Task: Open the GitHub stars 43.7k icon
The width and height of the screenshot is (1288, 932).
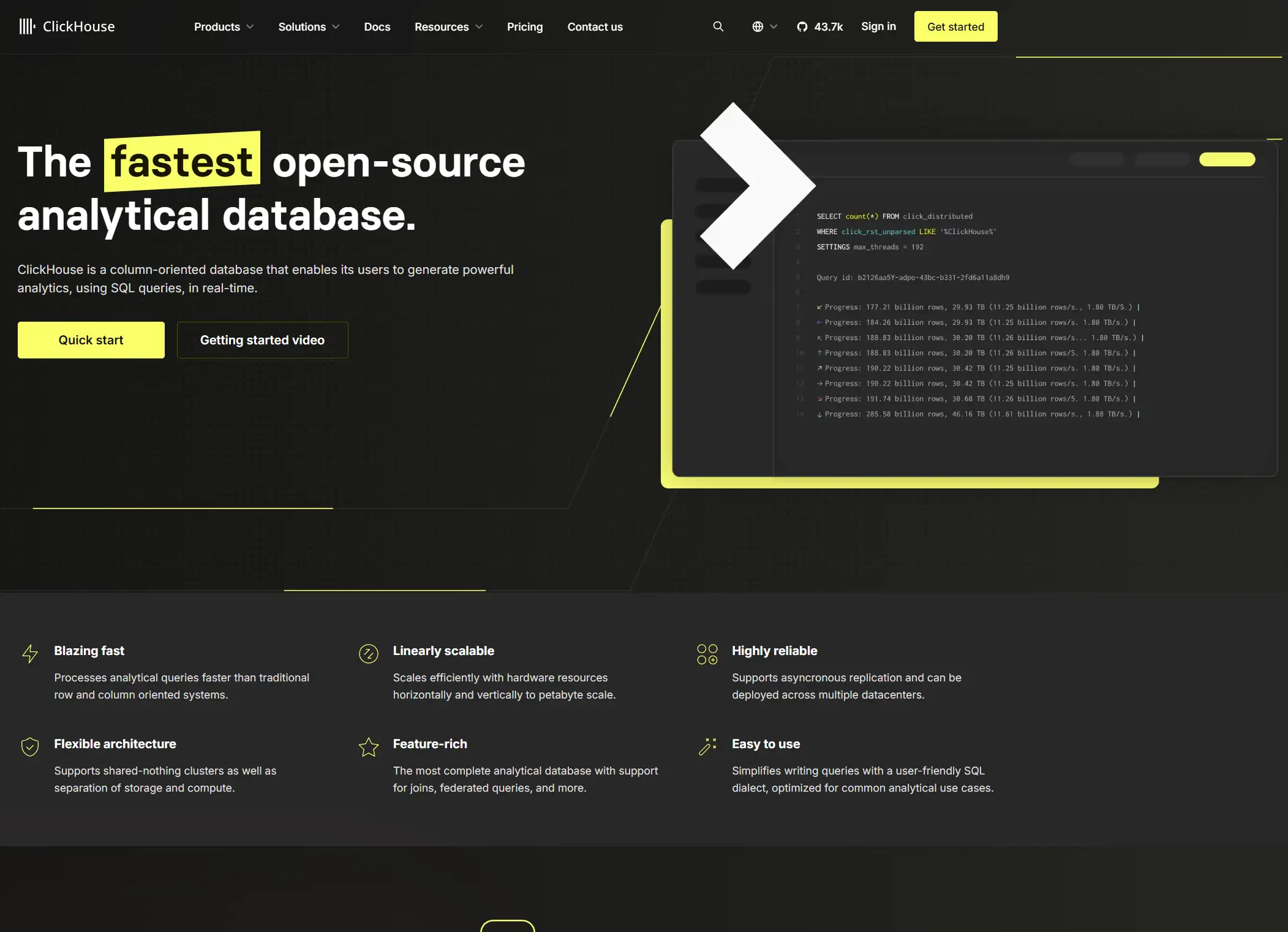Action: (x=802, y=27)
